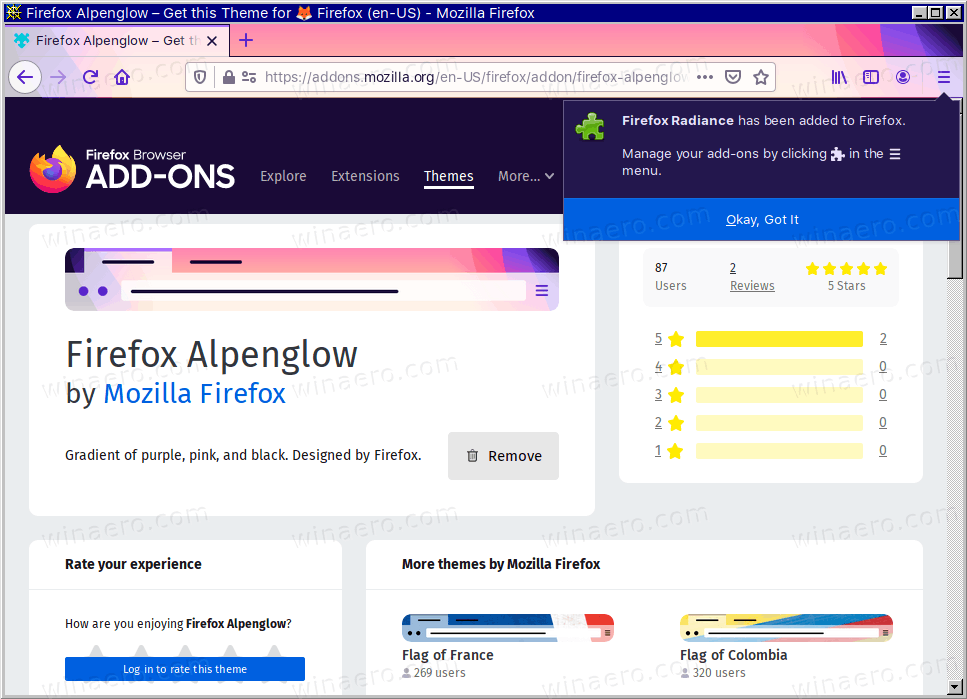Open the Firefox home page

point(122,77)
